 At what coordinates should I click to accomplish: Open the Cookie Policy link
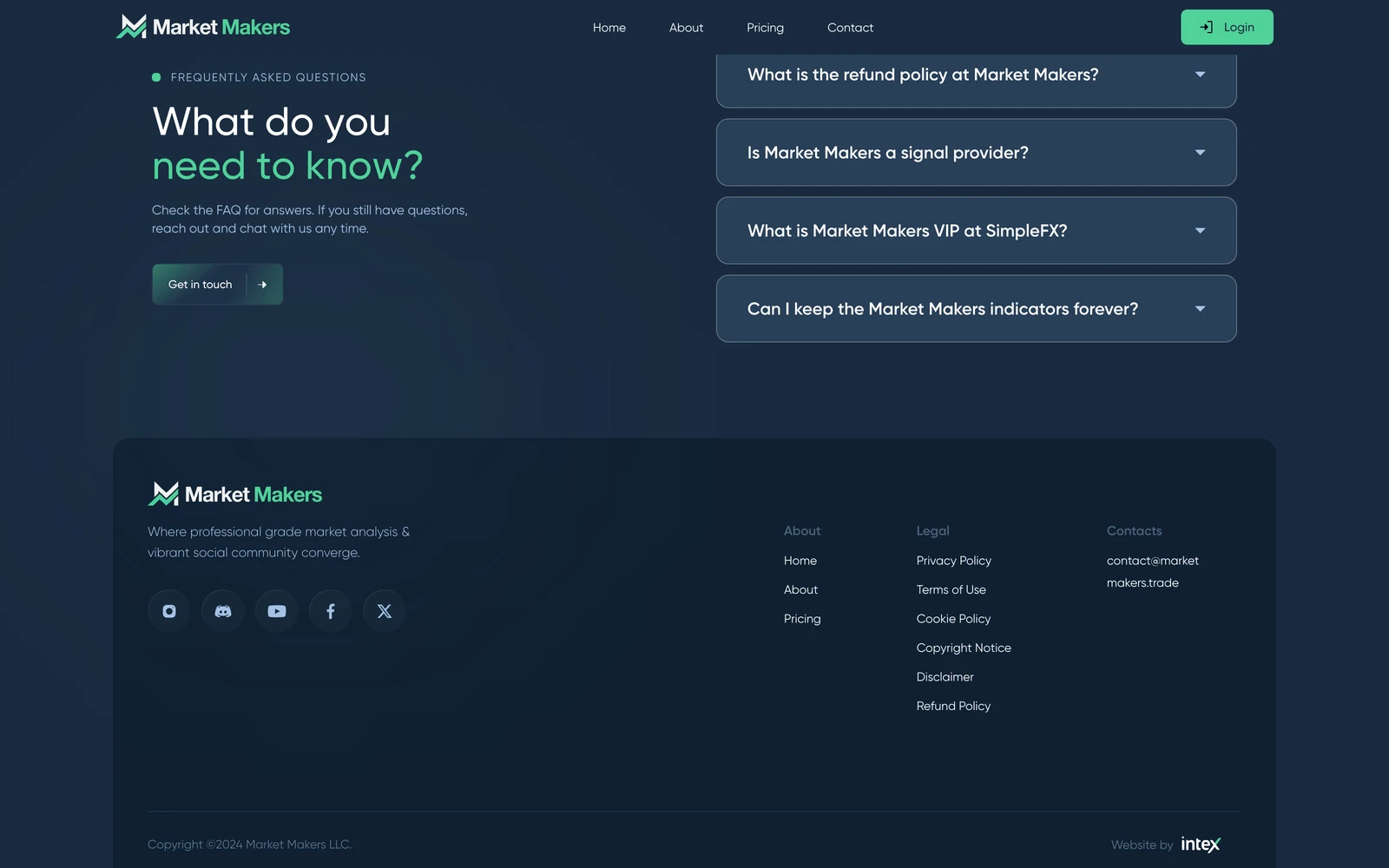(x=953, y=619)
